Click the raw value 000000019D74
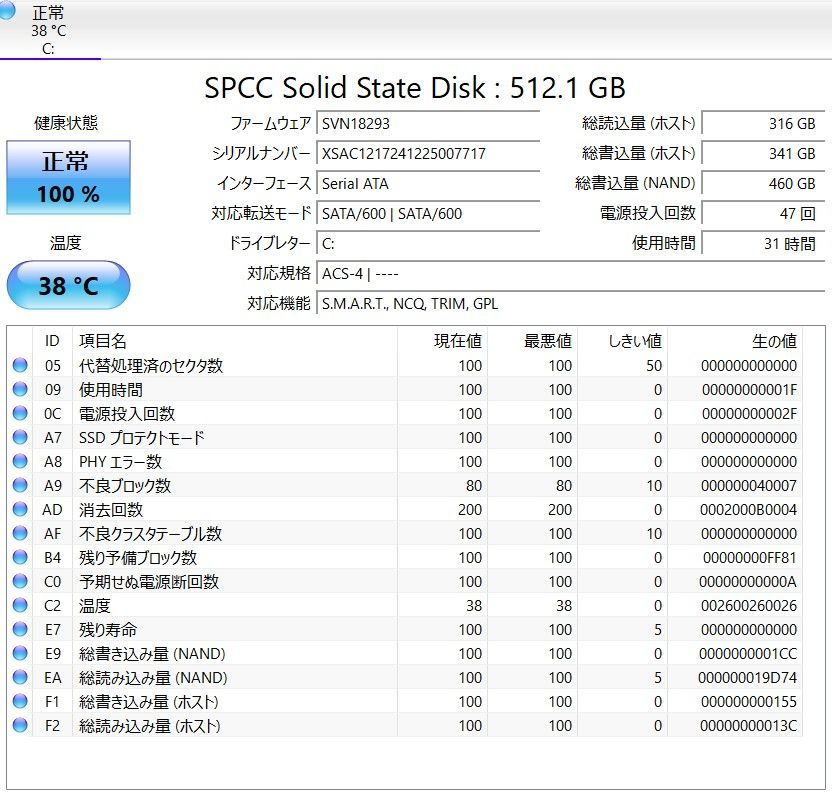The image size is (832, 797). pos(748,678)
